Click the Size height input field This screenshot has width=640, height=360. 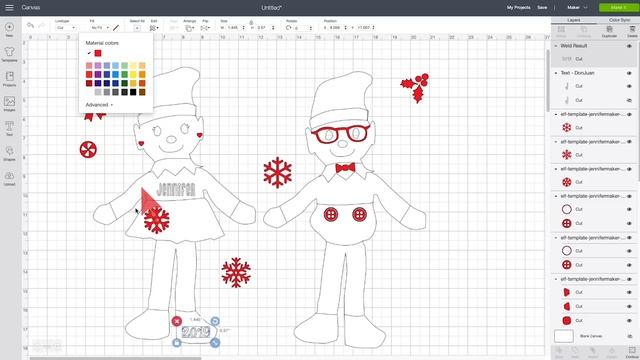coord(263,28)
